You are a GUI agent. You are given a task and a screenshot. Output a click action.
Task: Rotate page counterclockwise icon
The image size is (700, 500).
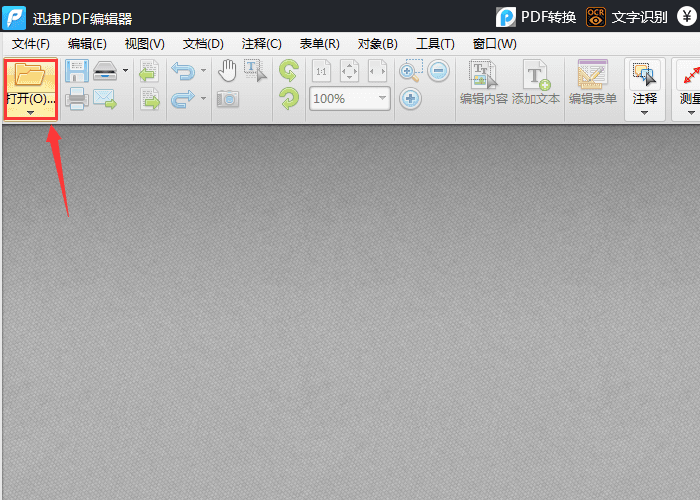(x=288, y=71)
